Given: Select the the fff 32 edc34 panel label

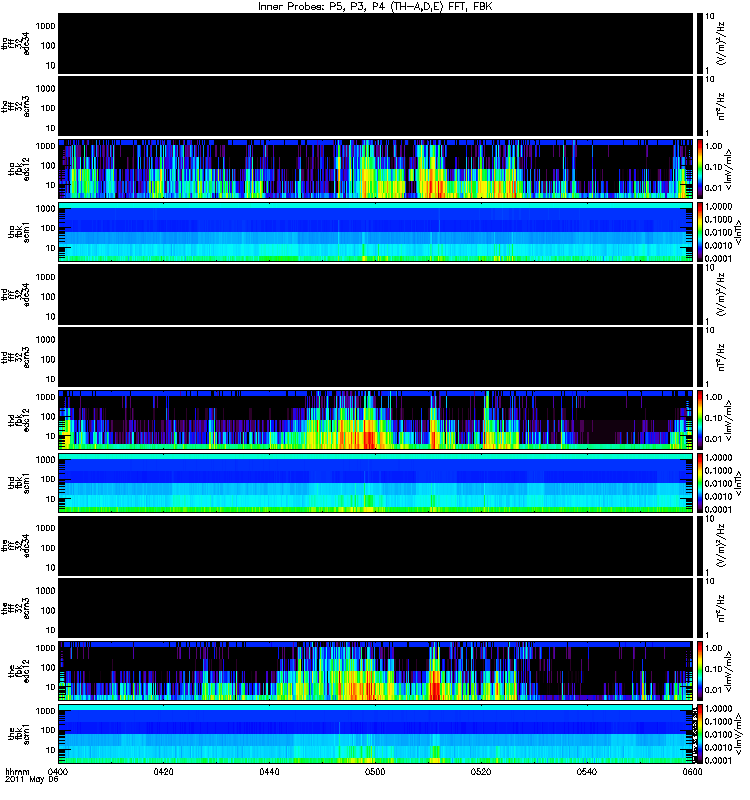Looking at the screenshot, I should click(16, 545).
